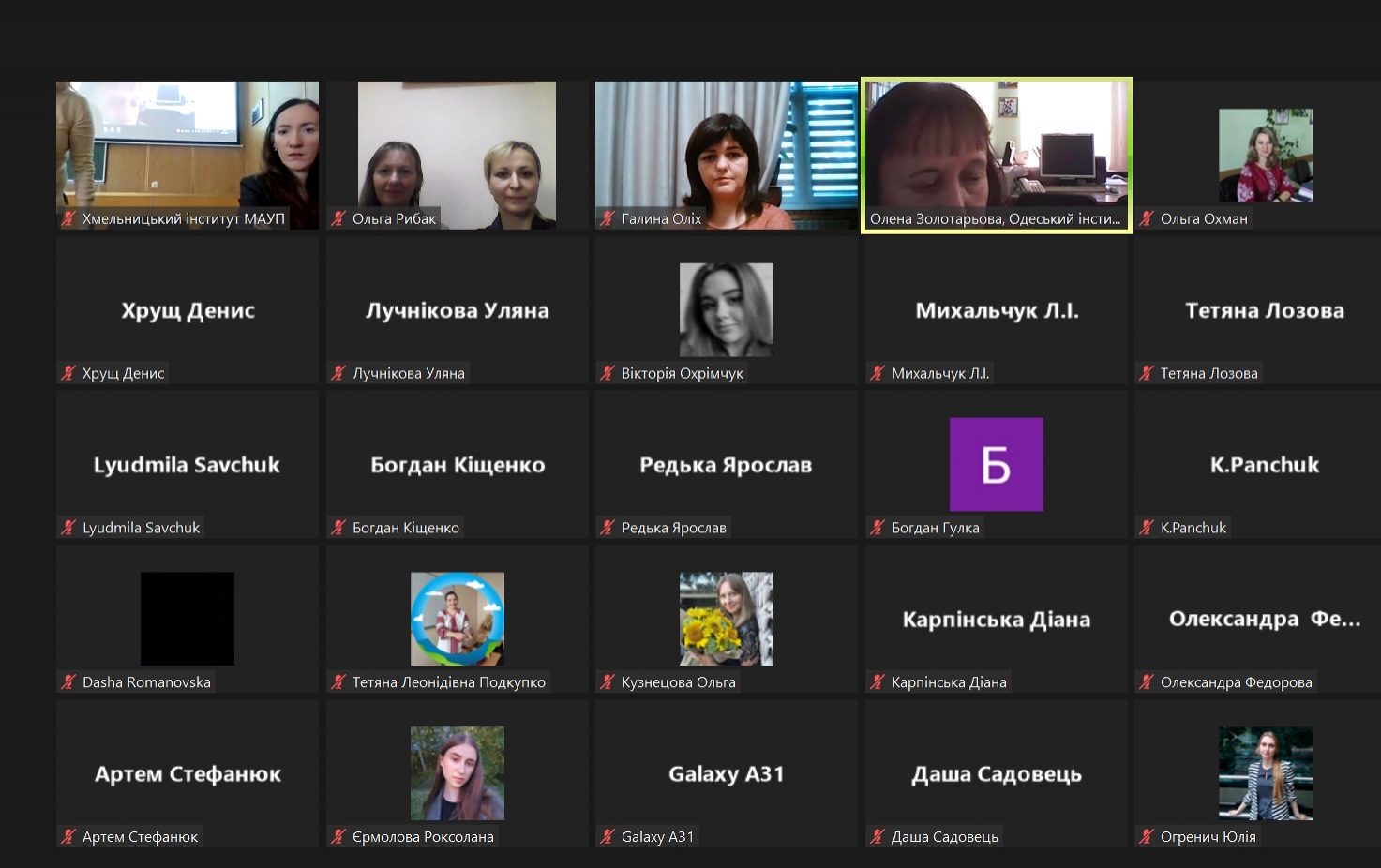Select Вікторія Охрімчук's black-and-white profile photo
Screen dimensions: 1381x868
(x=726, y=309)
